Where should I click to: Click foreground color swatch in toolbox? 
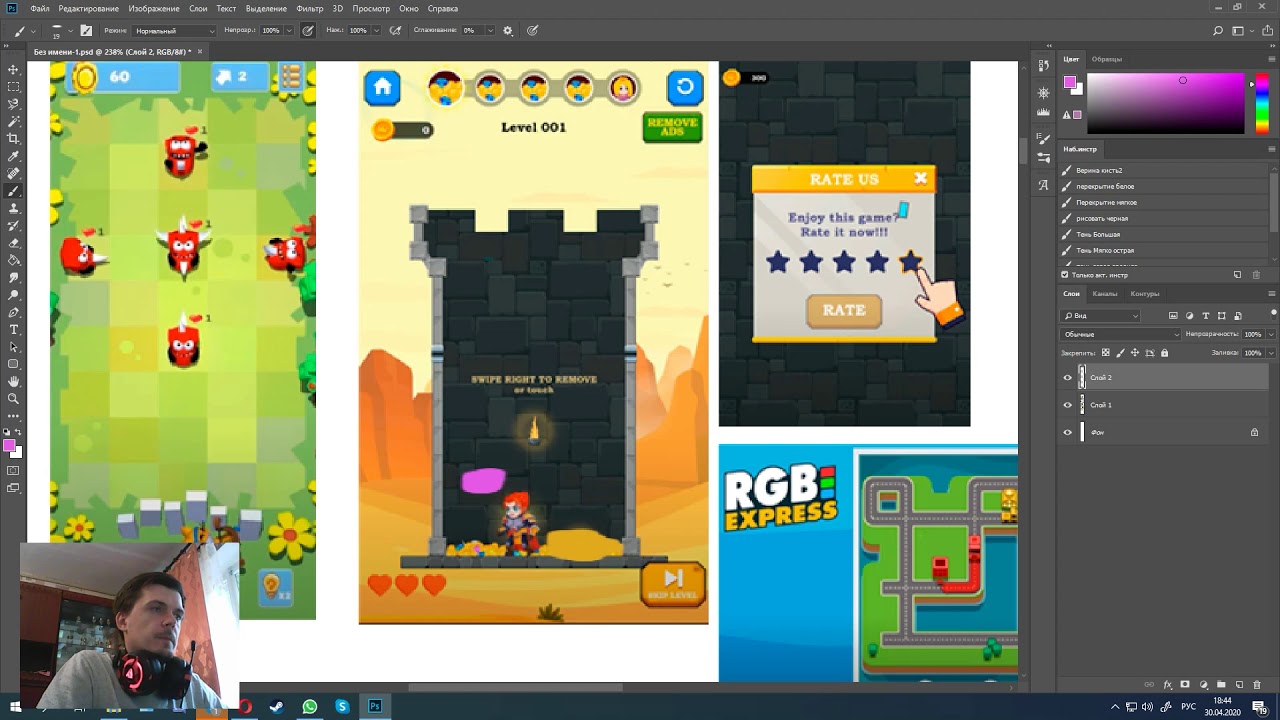(x=9, y=445)
